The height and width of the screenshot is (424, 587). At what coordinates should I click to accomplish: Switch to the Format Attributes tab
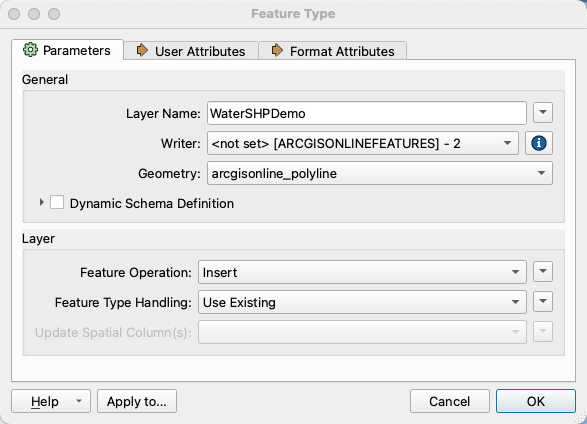click(333, 51)
